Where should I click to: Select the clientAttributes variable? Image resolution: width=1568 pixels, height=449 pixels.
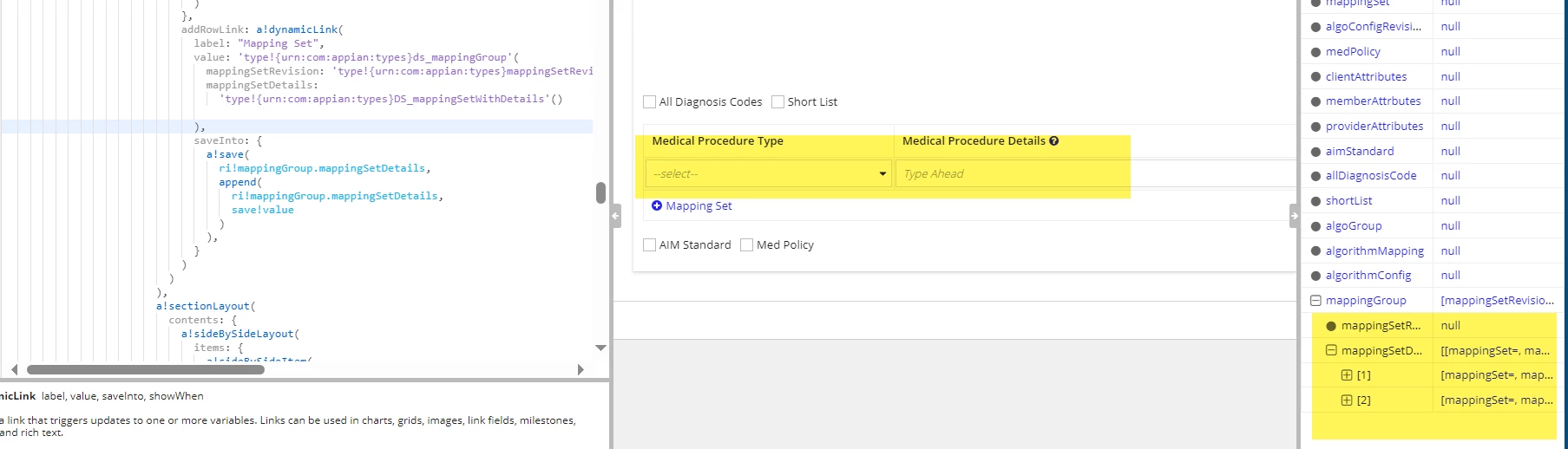(1366, 77)
